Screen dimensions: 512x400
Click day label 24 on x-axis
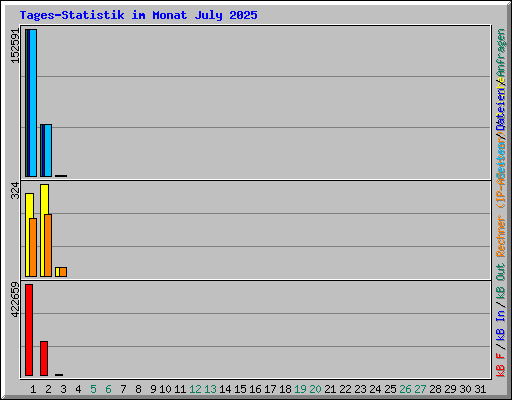pyautogui.click(x=375, y=389)
